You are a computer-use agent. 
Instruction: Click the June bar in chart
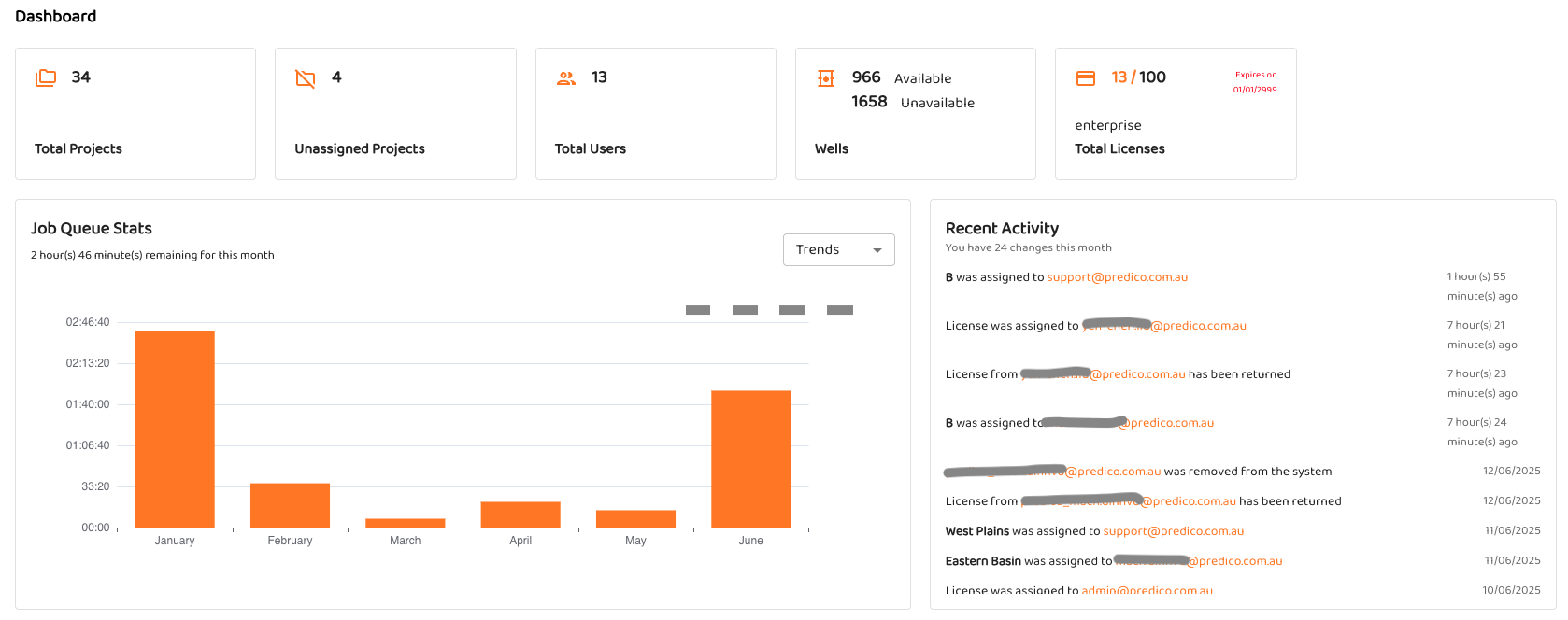pos(750,459)
